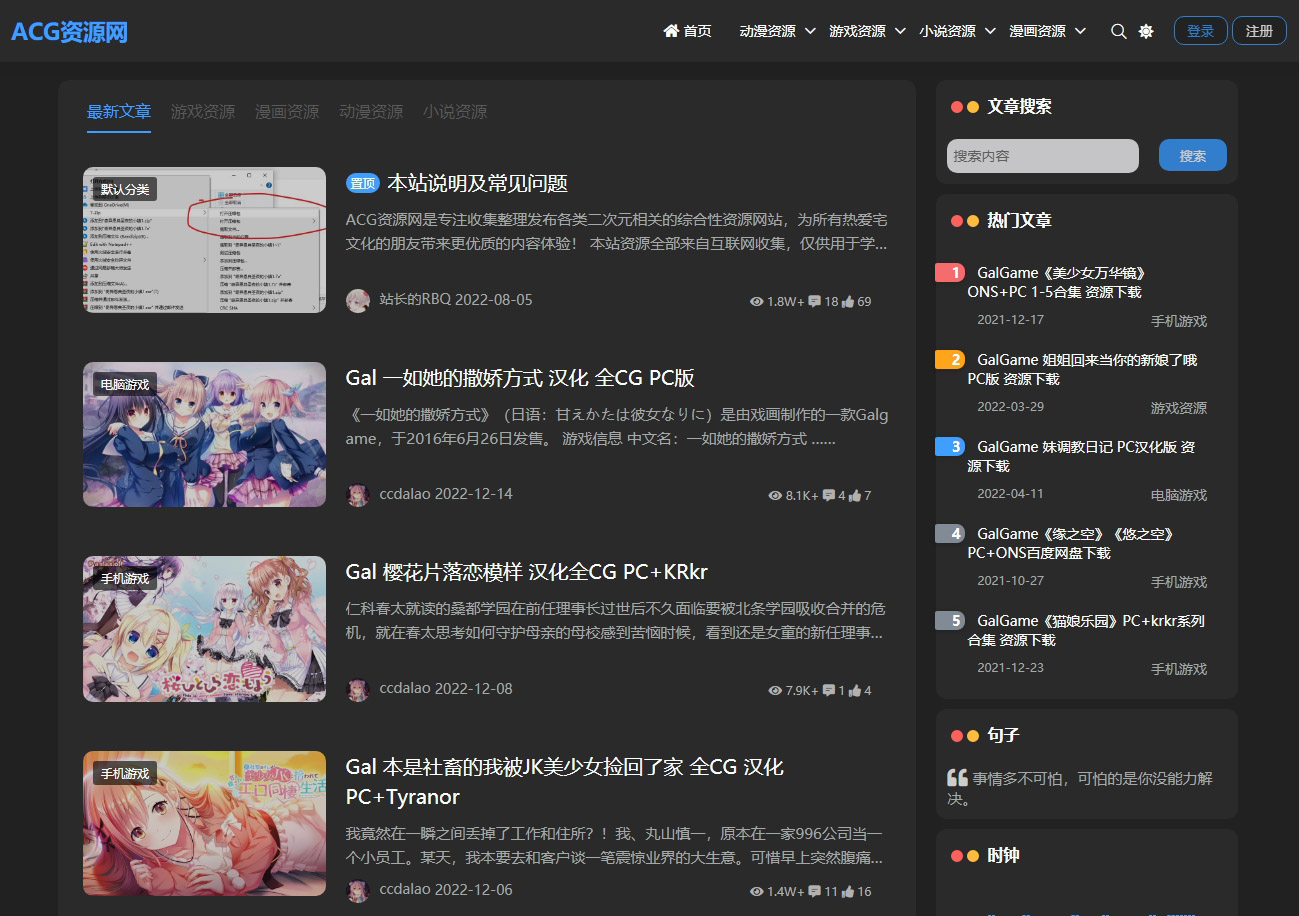The height and width of the screenshot is (916, 1299).
Task: Click the view-count eye icon on 樱花片落恋模样
Action: [x=775, y=690]
